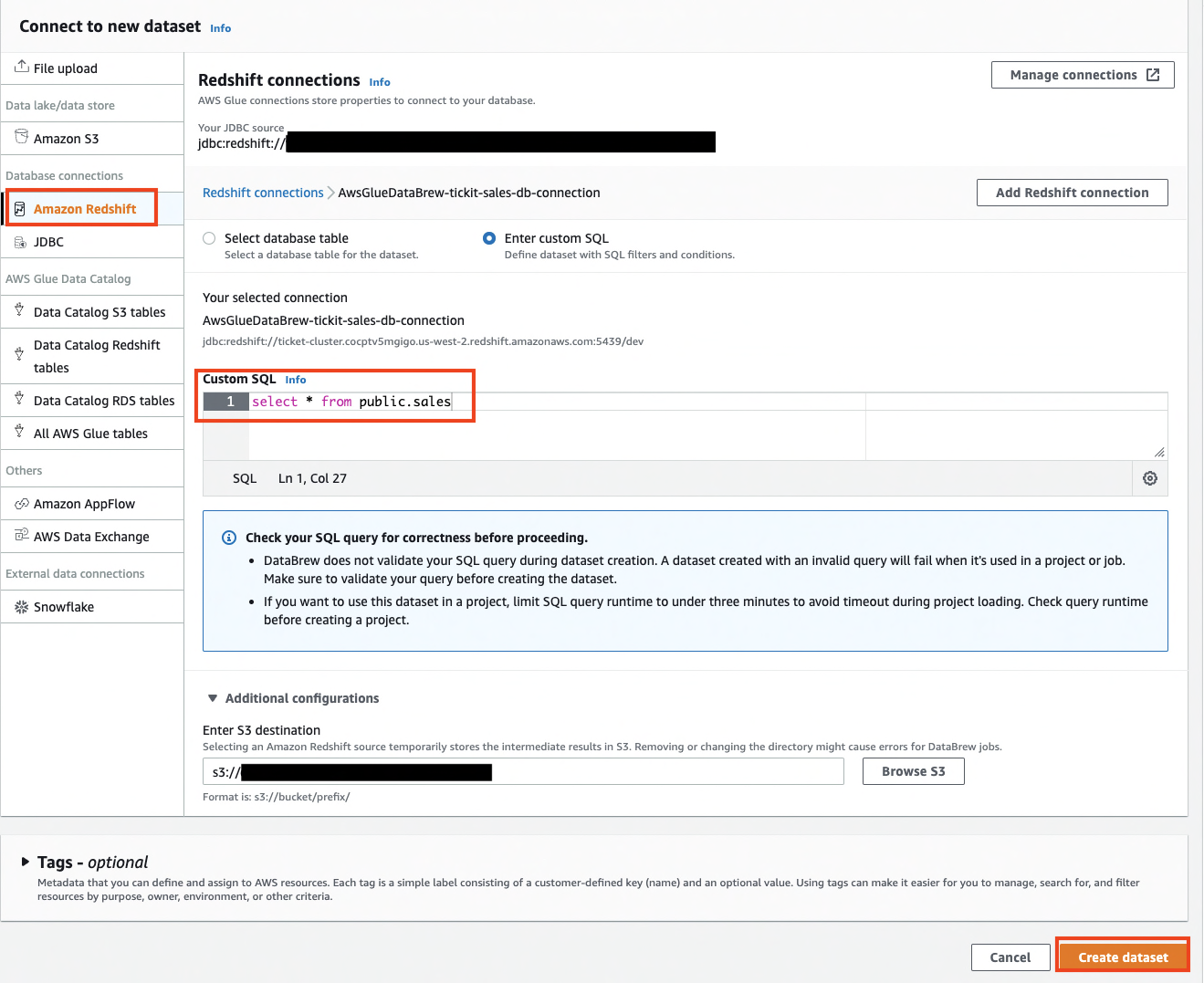The height and width of the screenshot is (983, 1204).
Task: Click the Data Catalog S3 tables icon
Action: 19,311
